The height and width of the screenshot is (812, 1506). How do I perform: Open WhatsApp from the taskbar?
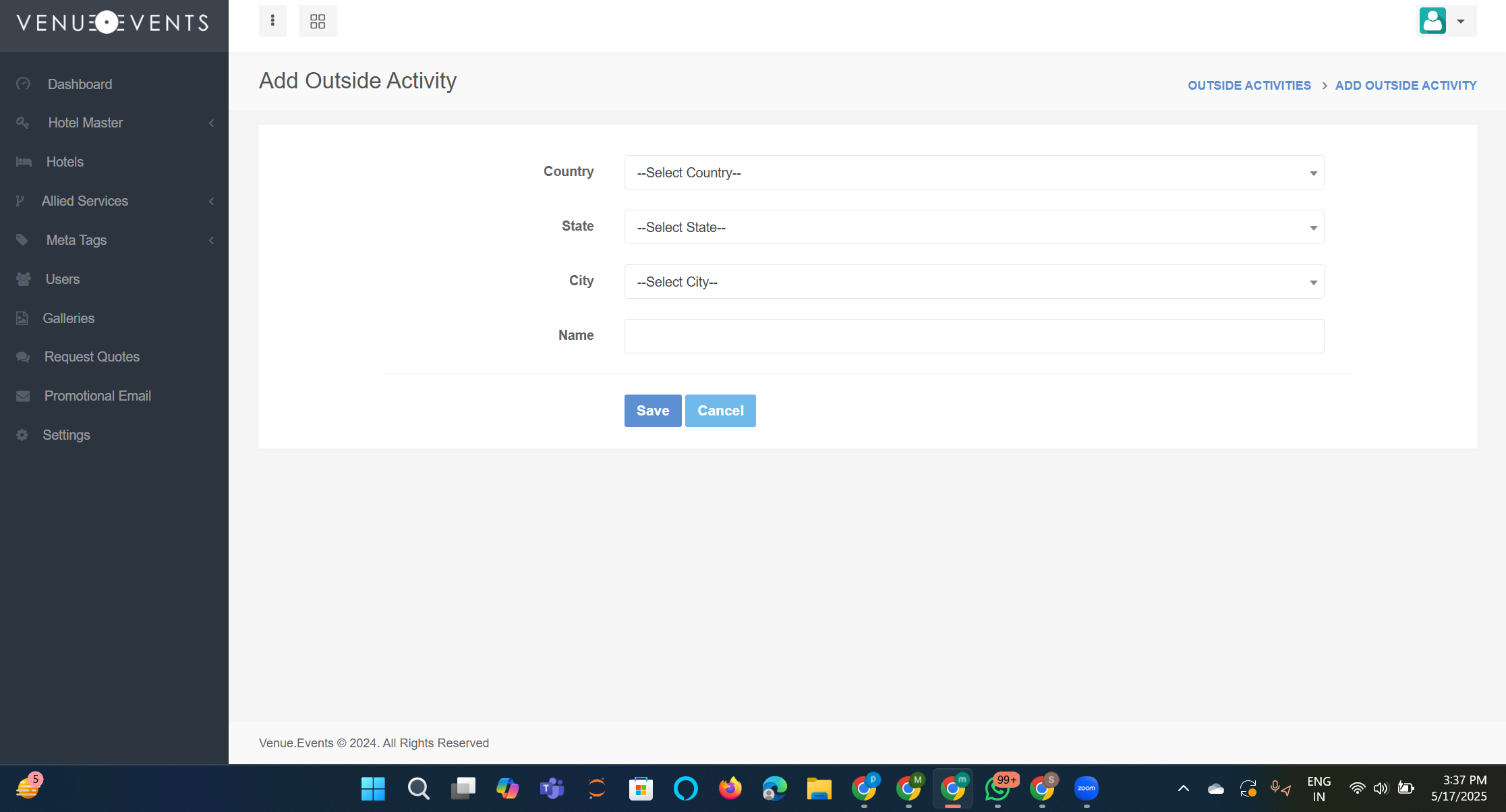pos(998,788)
